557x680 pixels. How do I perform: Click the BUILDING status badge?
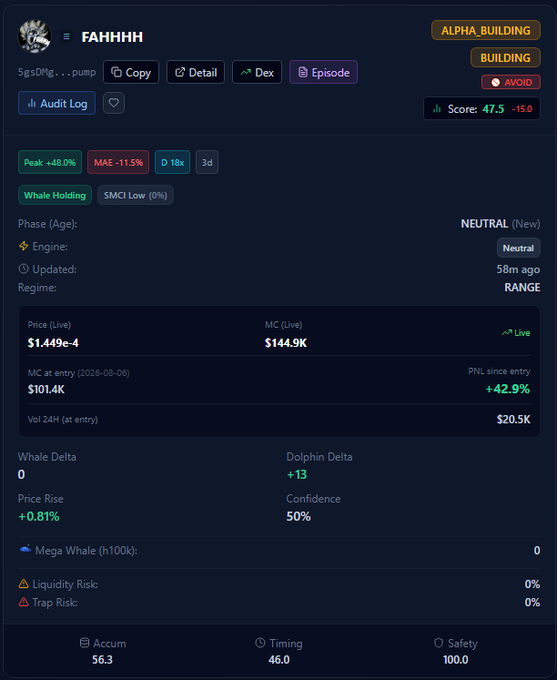(505, 57)
